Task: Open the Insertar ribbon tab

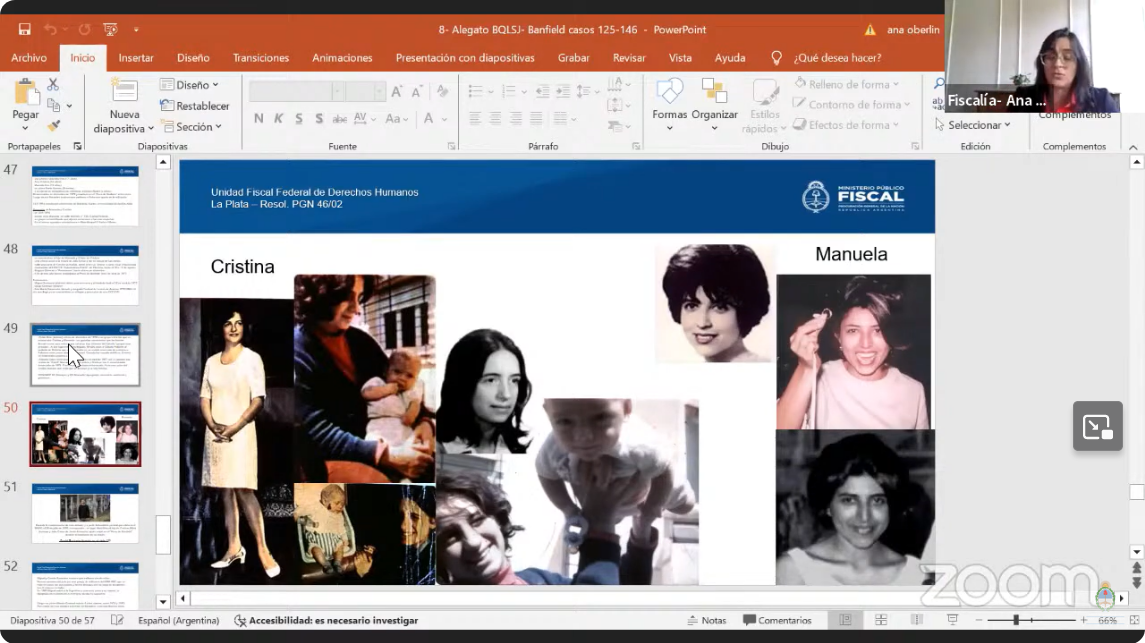Action: pos(136,58)
